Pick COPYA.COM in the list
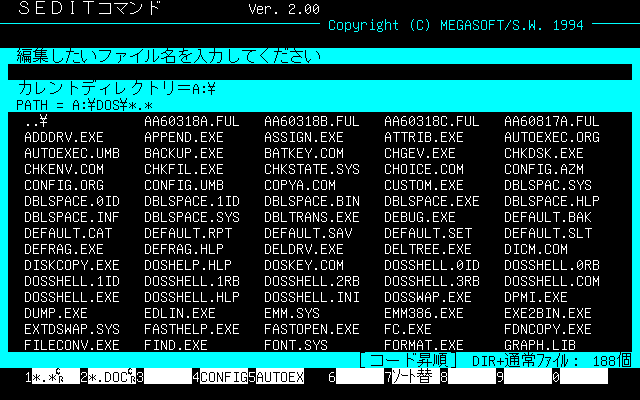 300,185
